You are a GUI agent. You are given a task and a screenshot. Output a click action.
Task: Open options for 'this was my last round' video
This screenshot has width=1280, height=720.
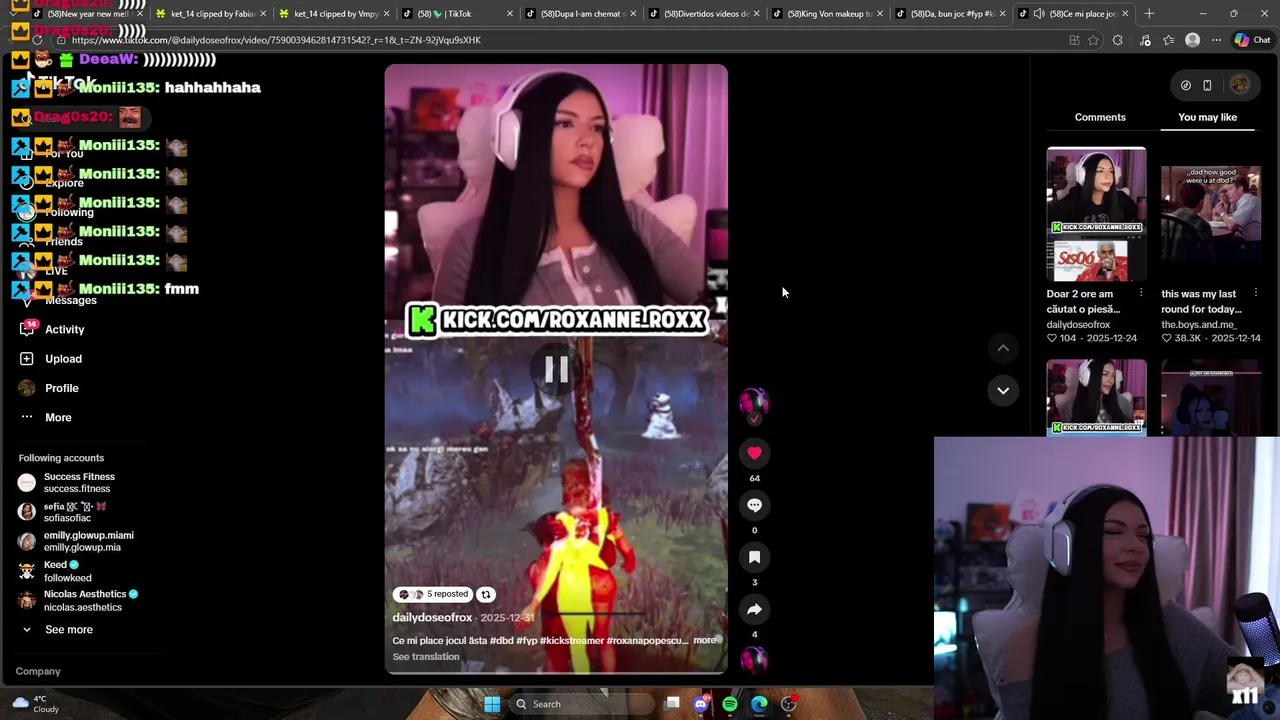1256,293
